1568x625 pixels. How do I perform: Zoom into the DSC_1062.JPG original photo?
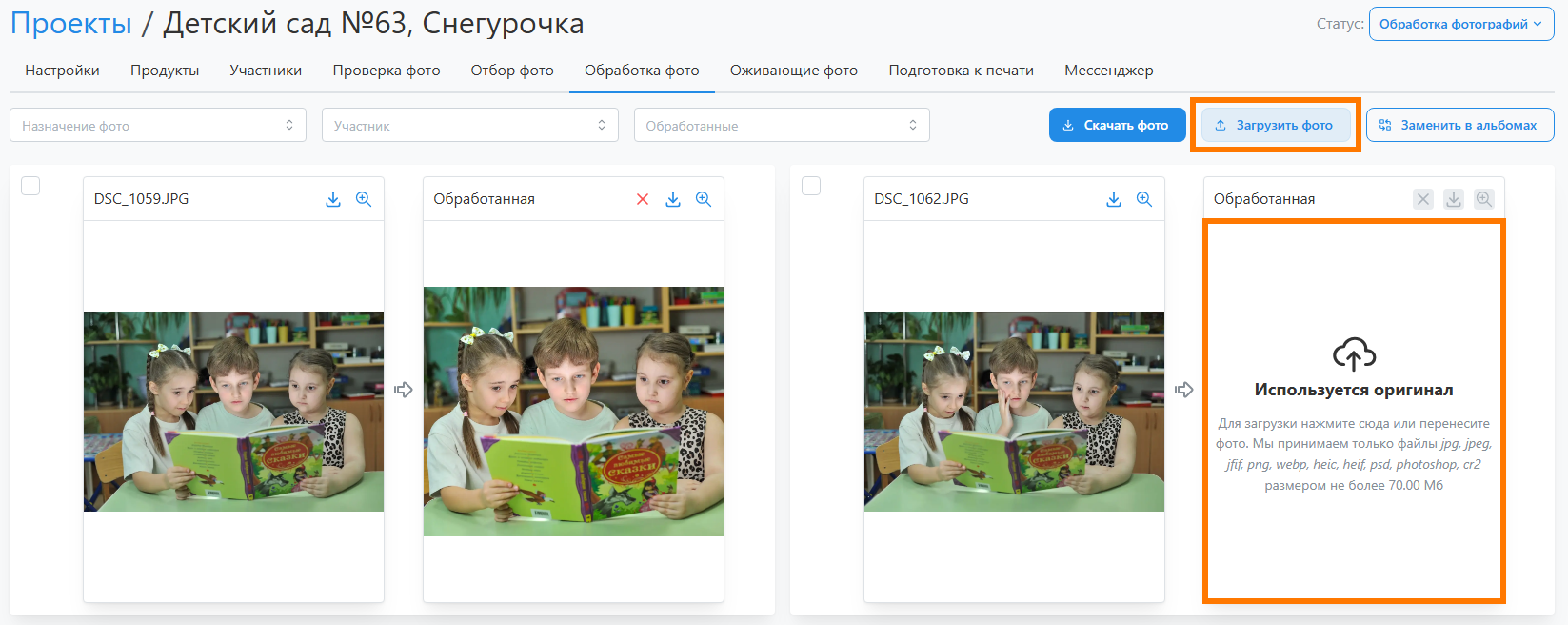[1144, 199]
